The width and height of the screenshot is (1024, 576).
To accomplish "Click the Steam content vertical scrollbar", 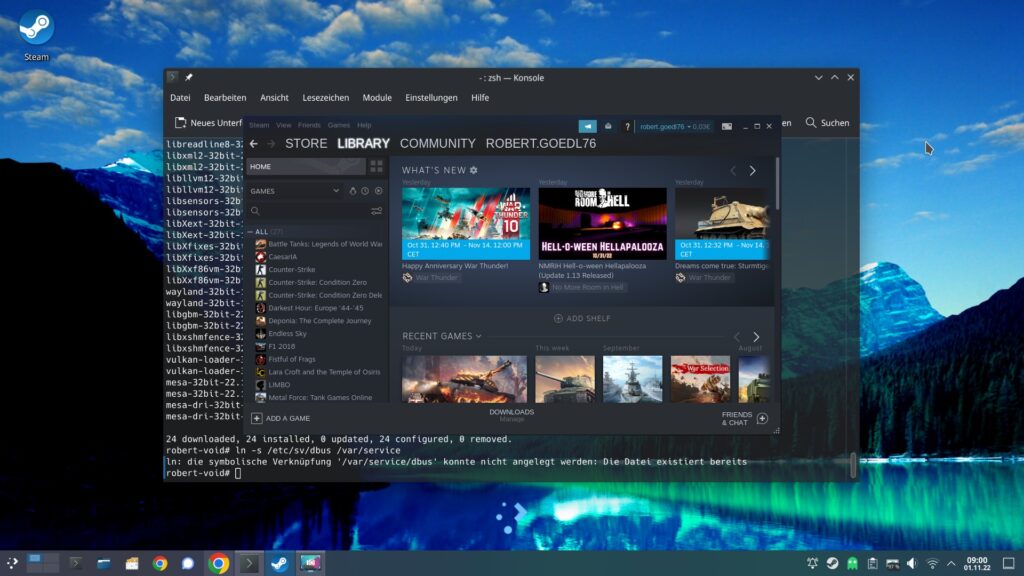I will (x=776, y=184).
